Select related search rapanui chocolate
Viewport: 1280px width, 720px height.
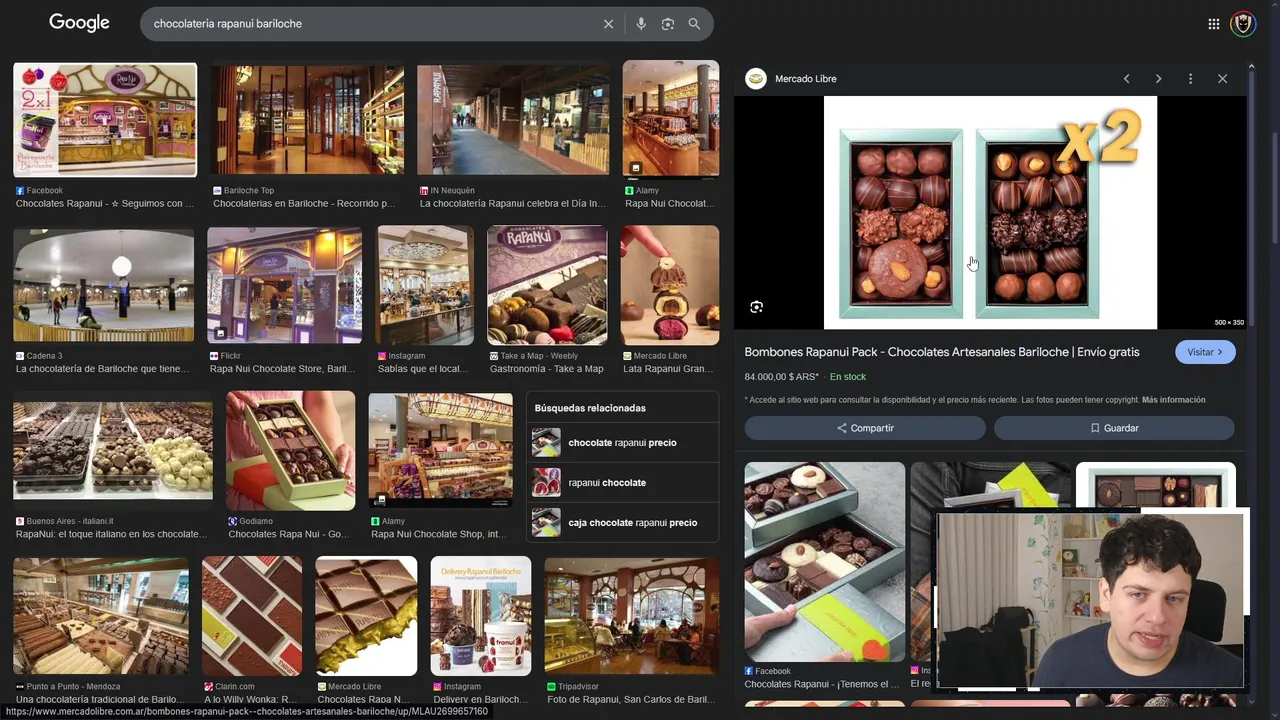[x=623, y=483]
